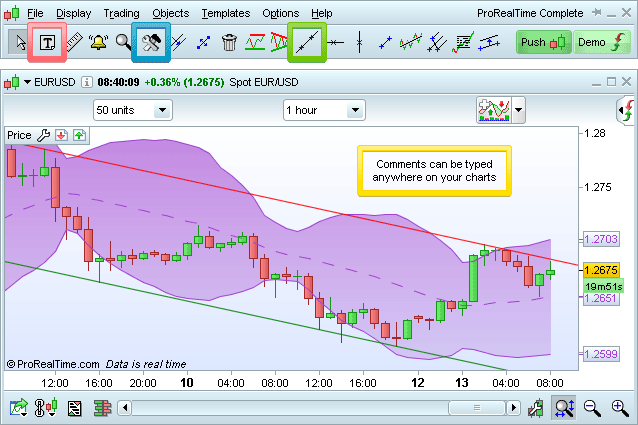Open the Trading menu

coord(121,14)
